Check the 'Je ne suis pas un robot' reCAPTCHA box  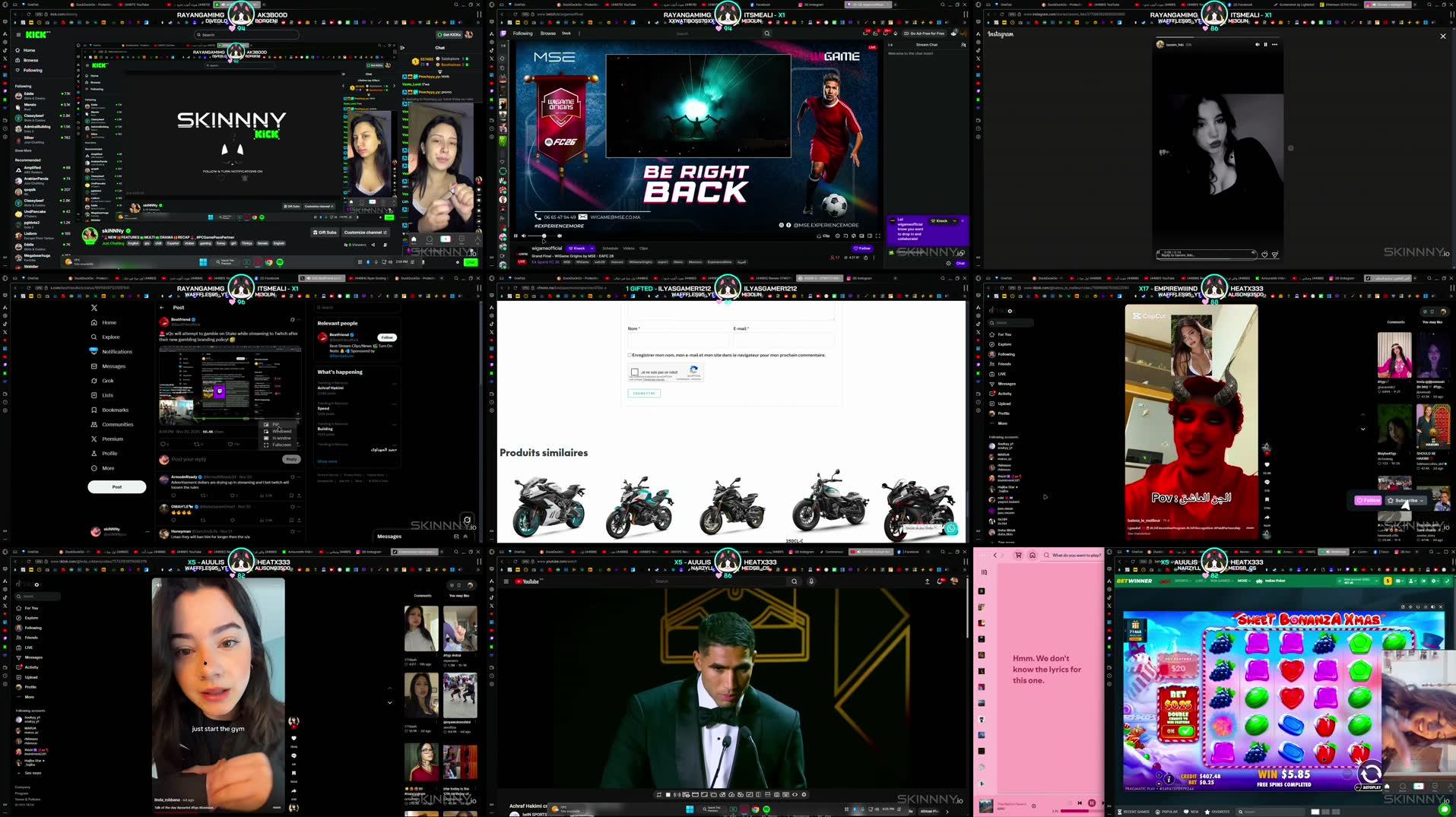[635, 372]
